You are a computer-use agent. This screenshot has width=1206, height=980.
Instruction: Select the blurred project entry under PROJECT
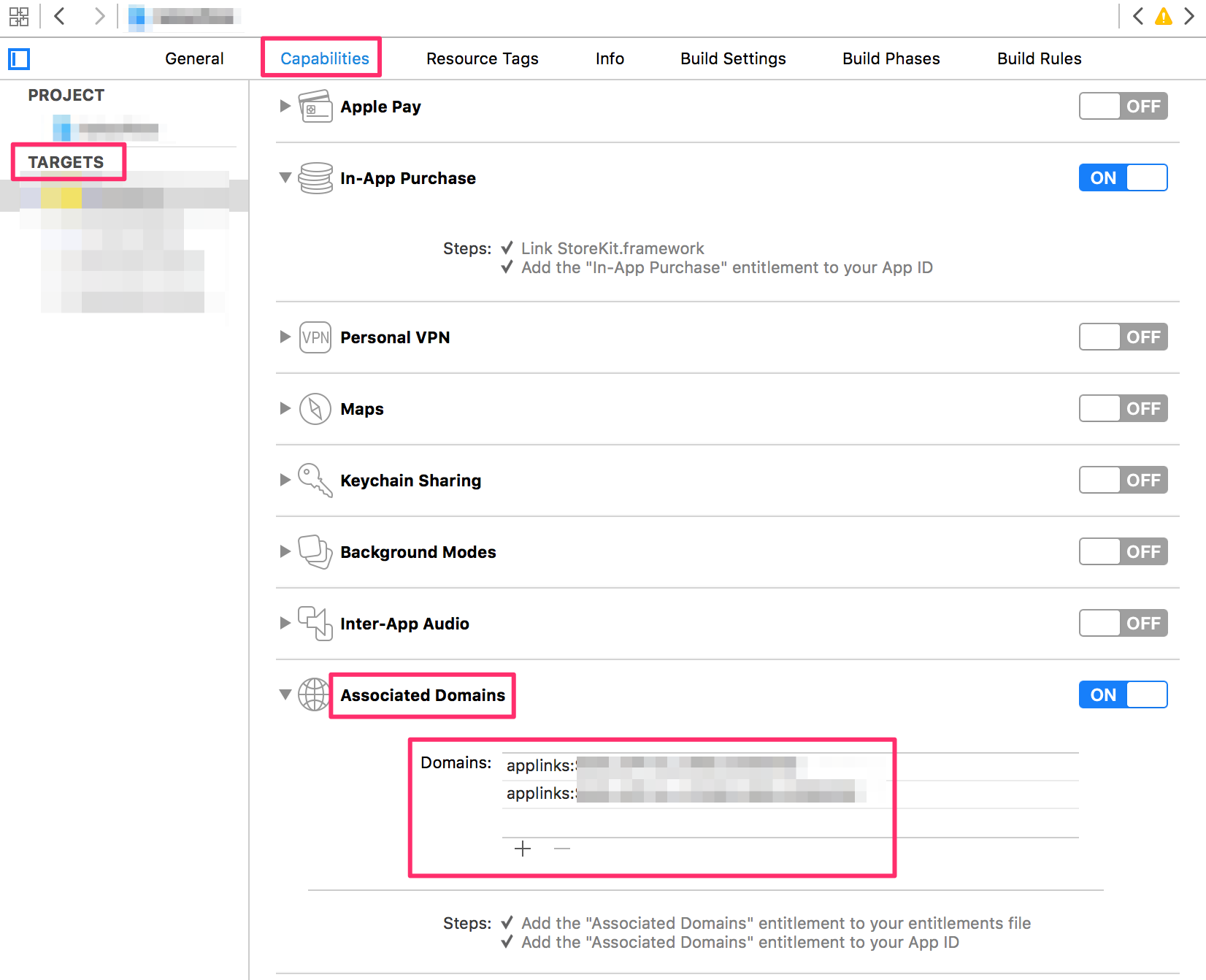pos(107,129)
